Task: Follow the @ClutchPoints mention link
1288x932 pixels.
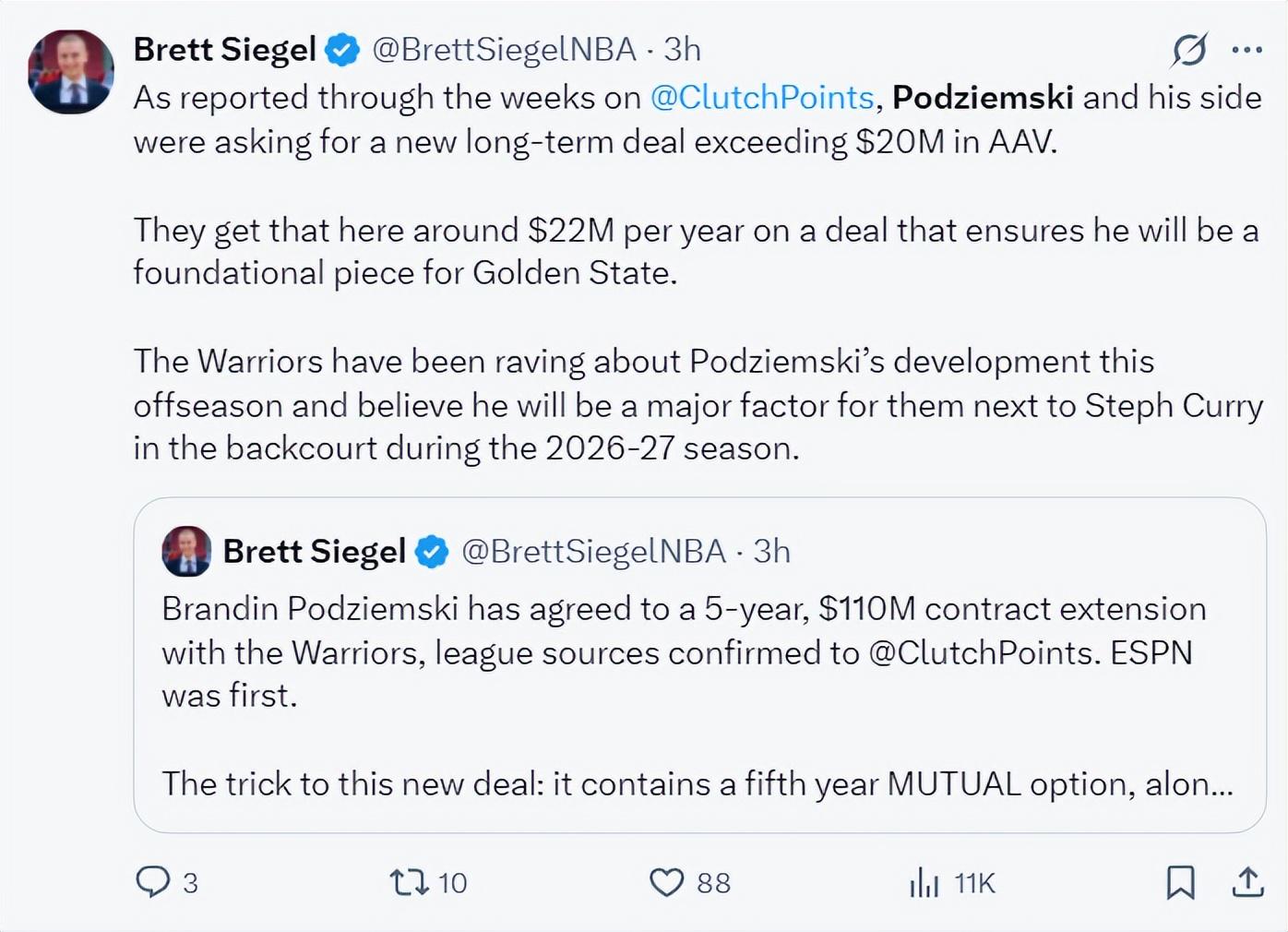Action: [762, 97]
